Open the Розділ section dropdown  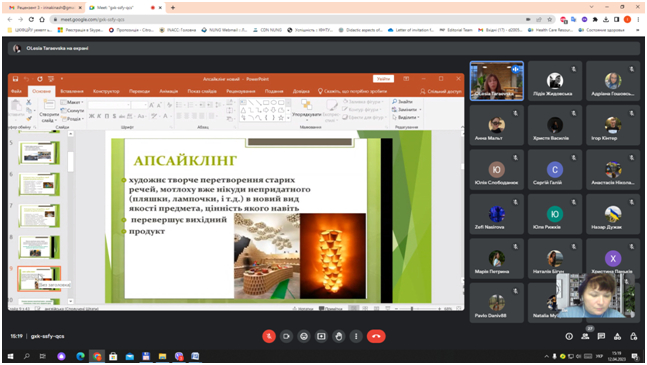(72, 119)
